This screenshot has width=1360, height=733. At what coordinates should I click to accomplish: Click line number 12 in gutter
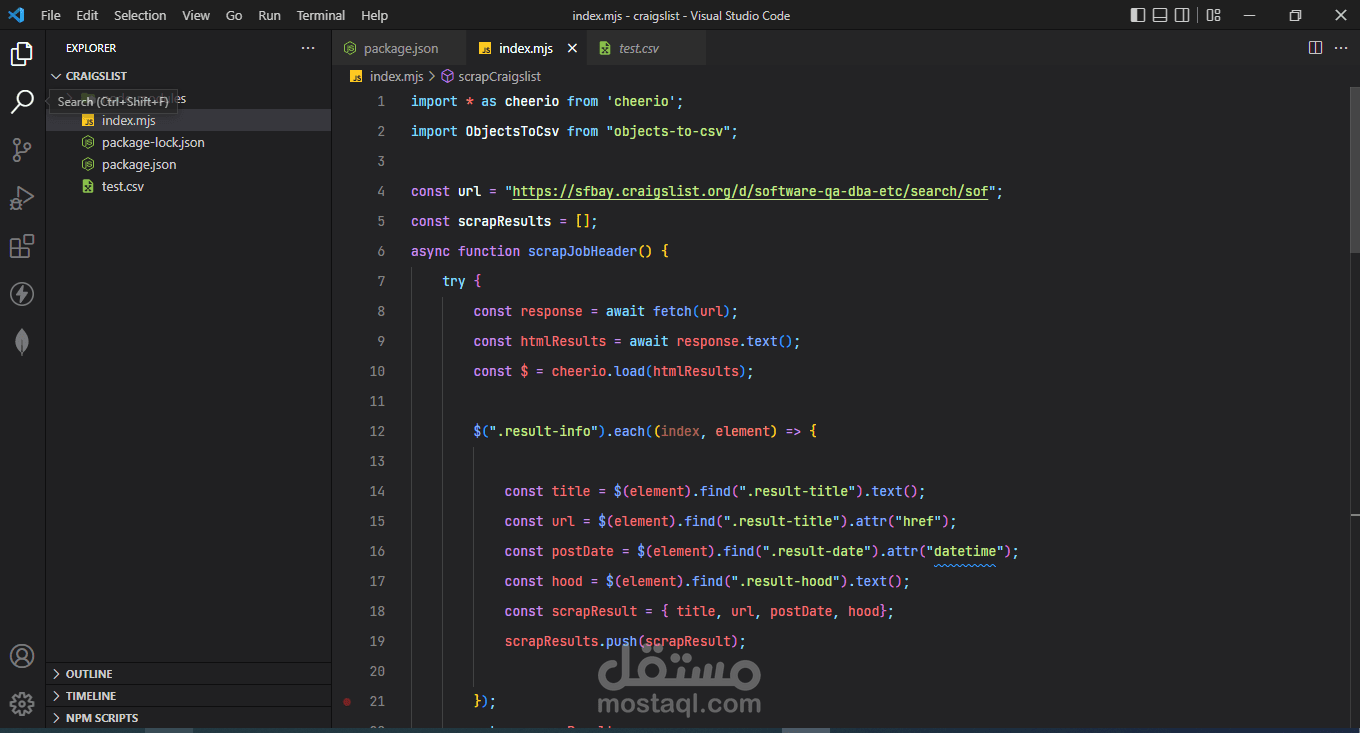[x=376, y=431]
